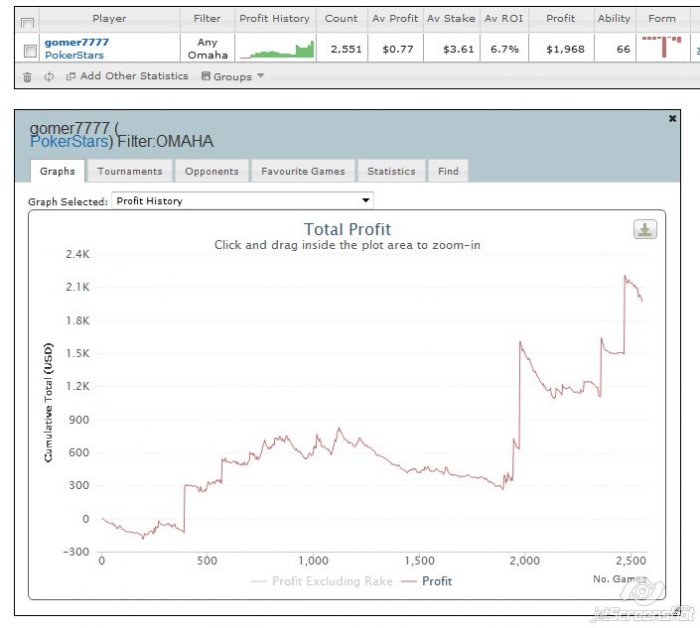
Task: Sort by Ability column header
Action: pyautogui.click(x=614, y=19)
